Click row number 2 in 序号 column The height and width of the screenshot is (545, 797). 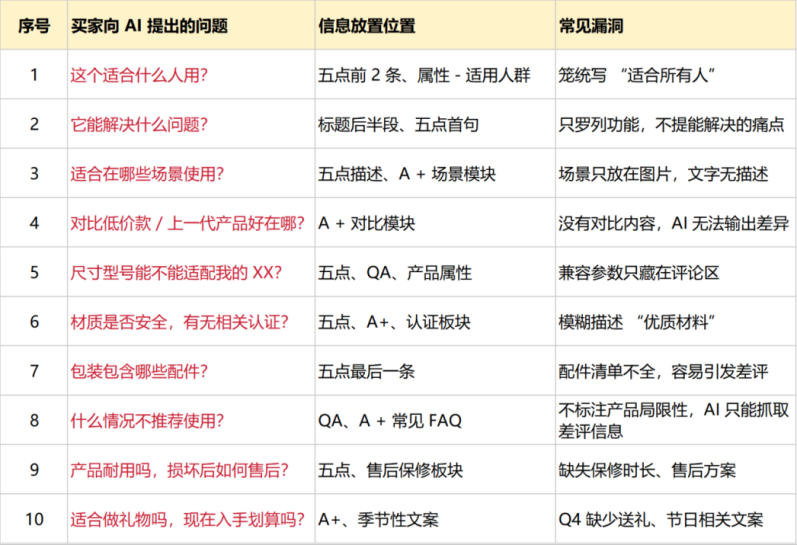click(34, 125)
